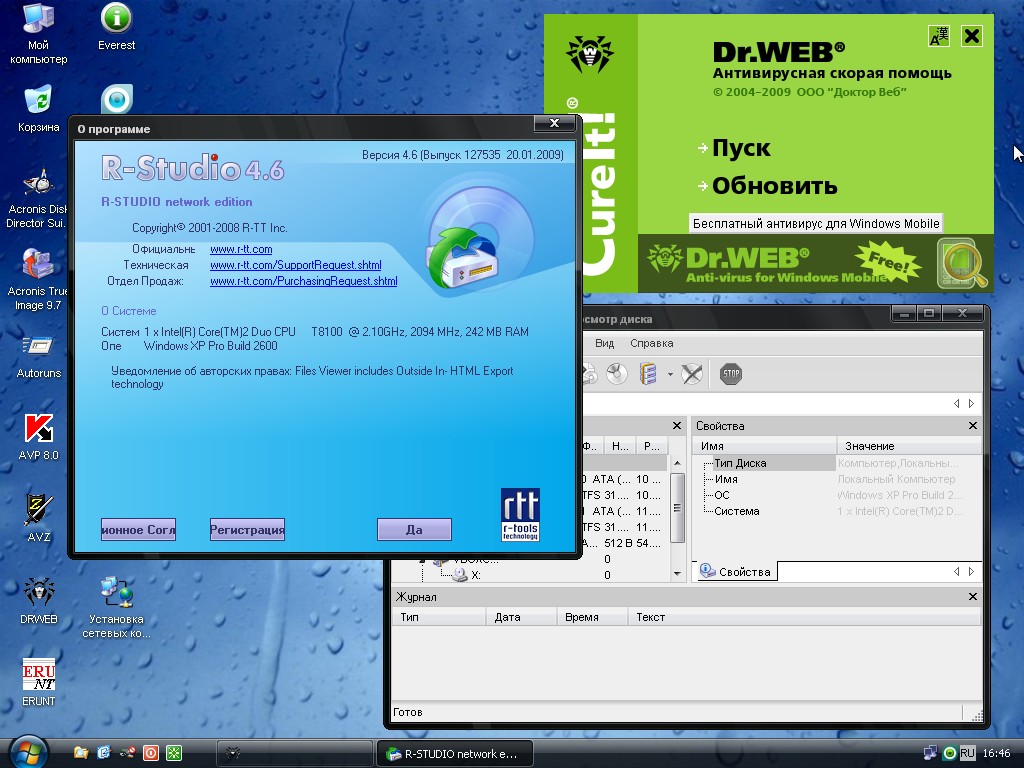Click the R-STUDIO network e... taskbar button
Viewport: 1024px width, 768px height.
(455, 754)
